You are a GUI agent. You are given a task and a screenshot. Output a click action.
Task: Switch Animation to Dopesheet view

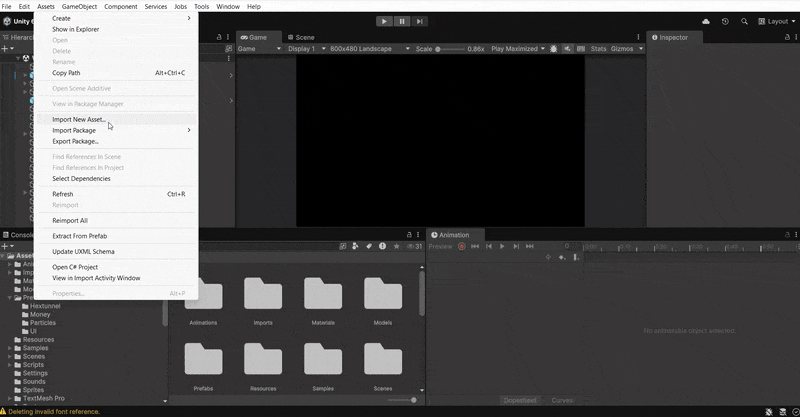520,400
